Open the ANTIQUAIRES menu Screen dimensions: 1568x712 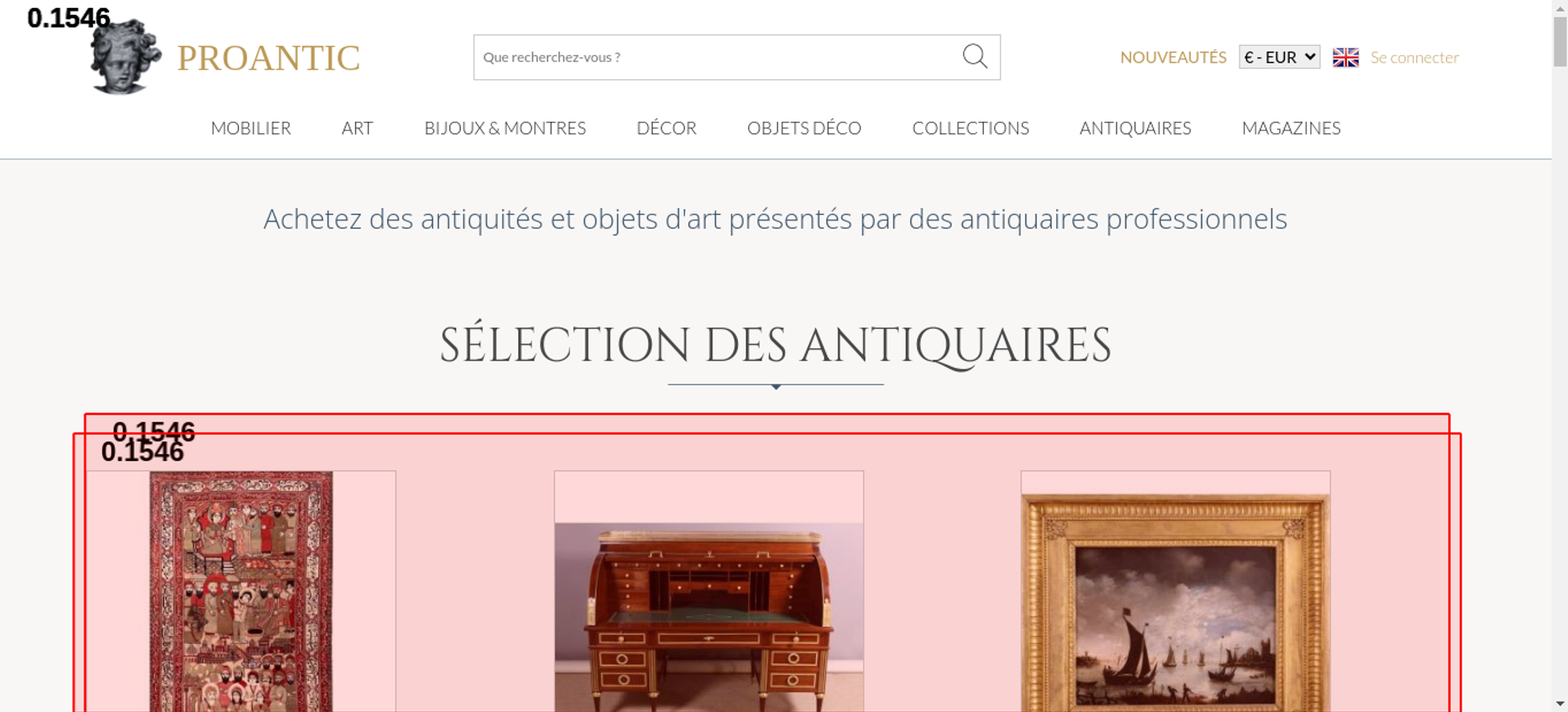click(x=1135, y=128)
